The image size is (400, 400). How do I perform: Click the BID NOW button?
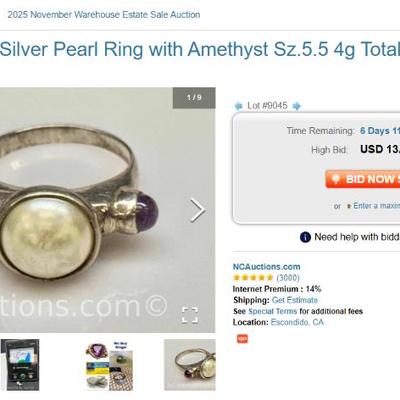pyautogui.click(x=363, y=179)
